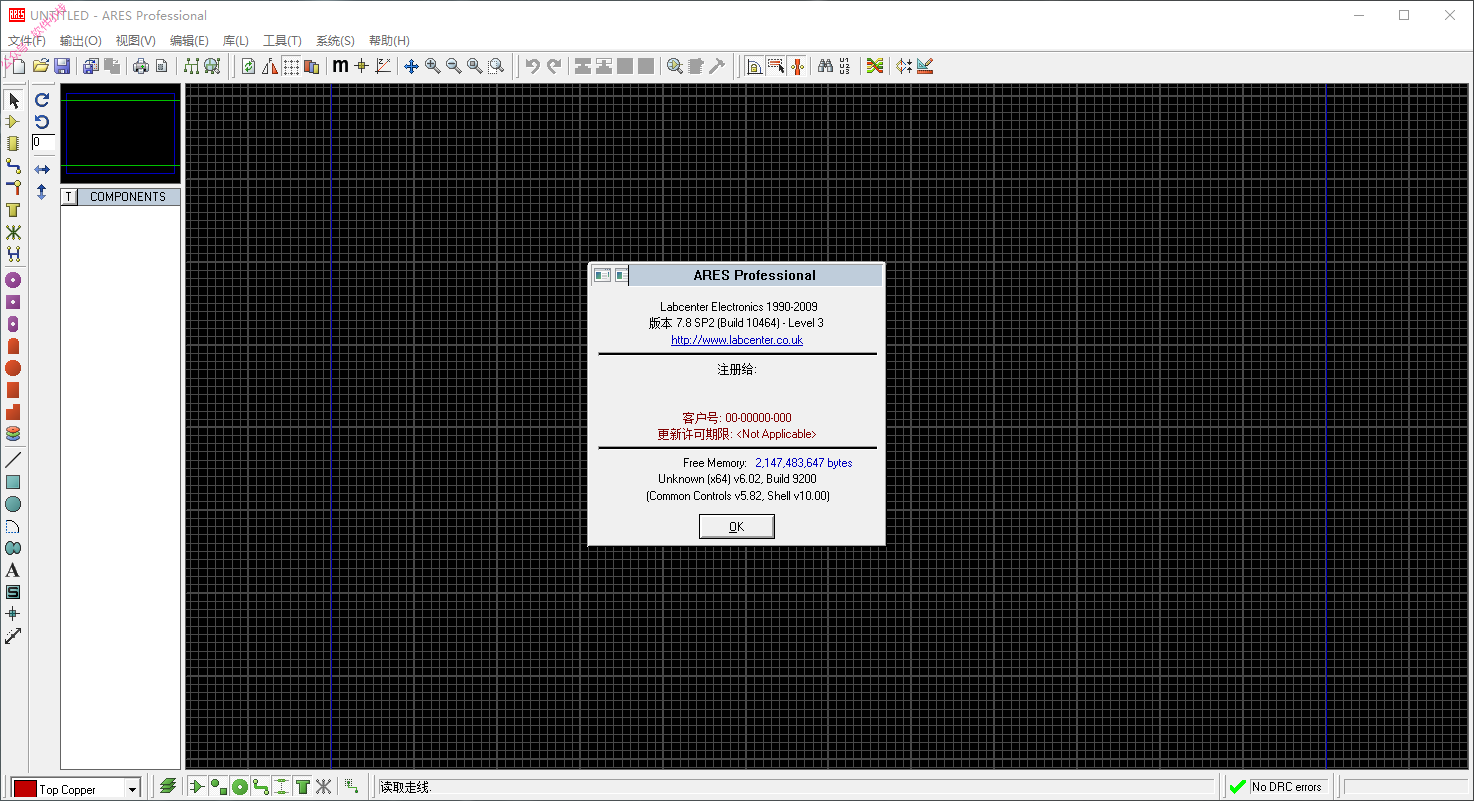Image resolution: width=1474 pixels, height=801 pixels.
Task: Select the Track placement mode
Action: pyautogui.click(x=13, y=166)
